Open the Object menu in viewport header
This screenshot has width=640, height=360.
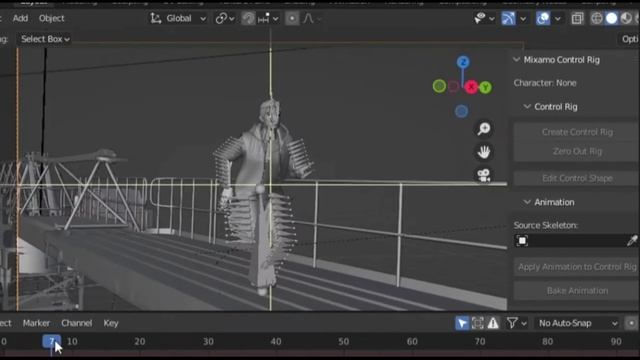pos(51,18)
